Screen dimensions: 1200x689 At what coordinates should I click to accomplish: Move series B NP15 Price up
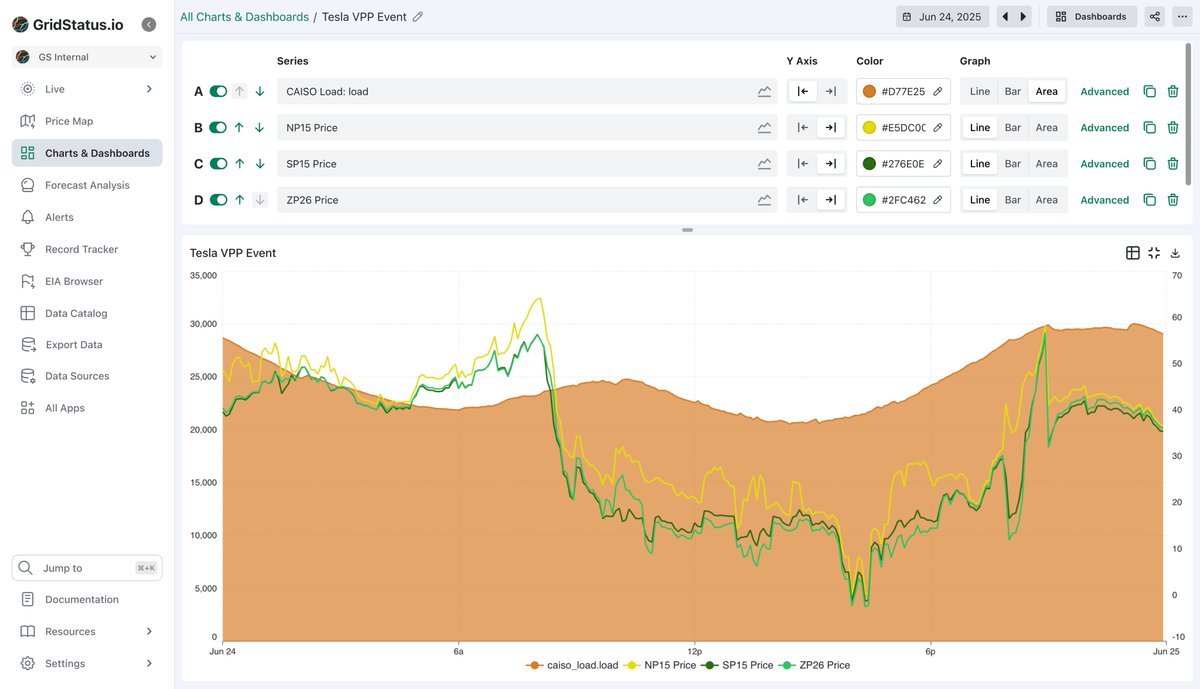click(239, 128)
